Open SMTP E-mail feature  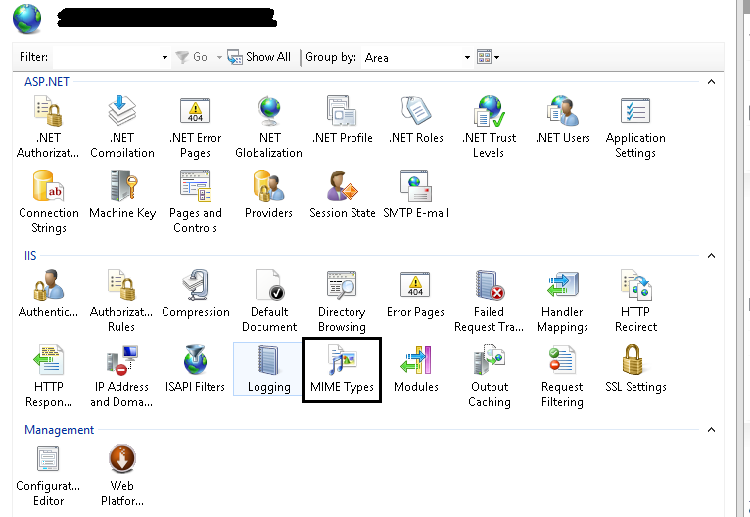(416, 195)
